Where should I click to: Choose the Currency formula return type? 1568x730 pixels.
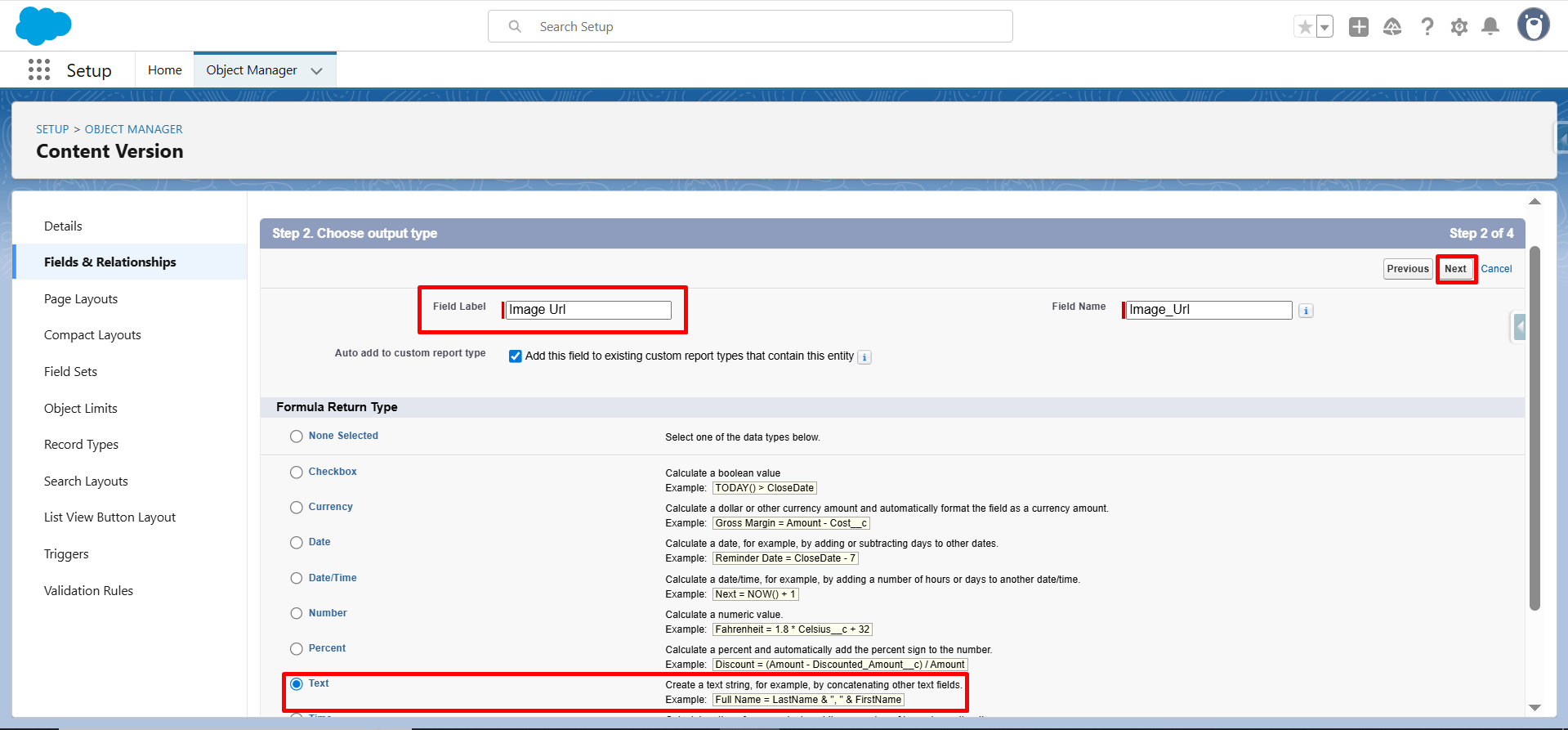coord(297,508)
